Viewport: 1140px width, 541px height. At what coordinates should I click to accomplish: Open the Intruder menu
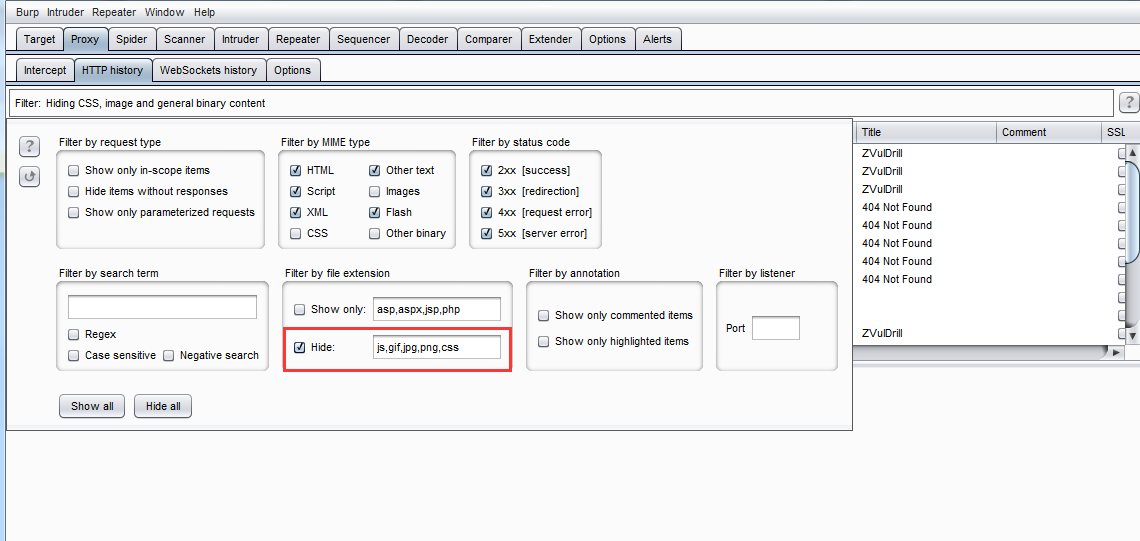[x=65, y=12]
